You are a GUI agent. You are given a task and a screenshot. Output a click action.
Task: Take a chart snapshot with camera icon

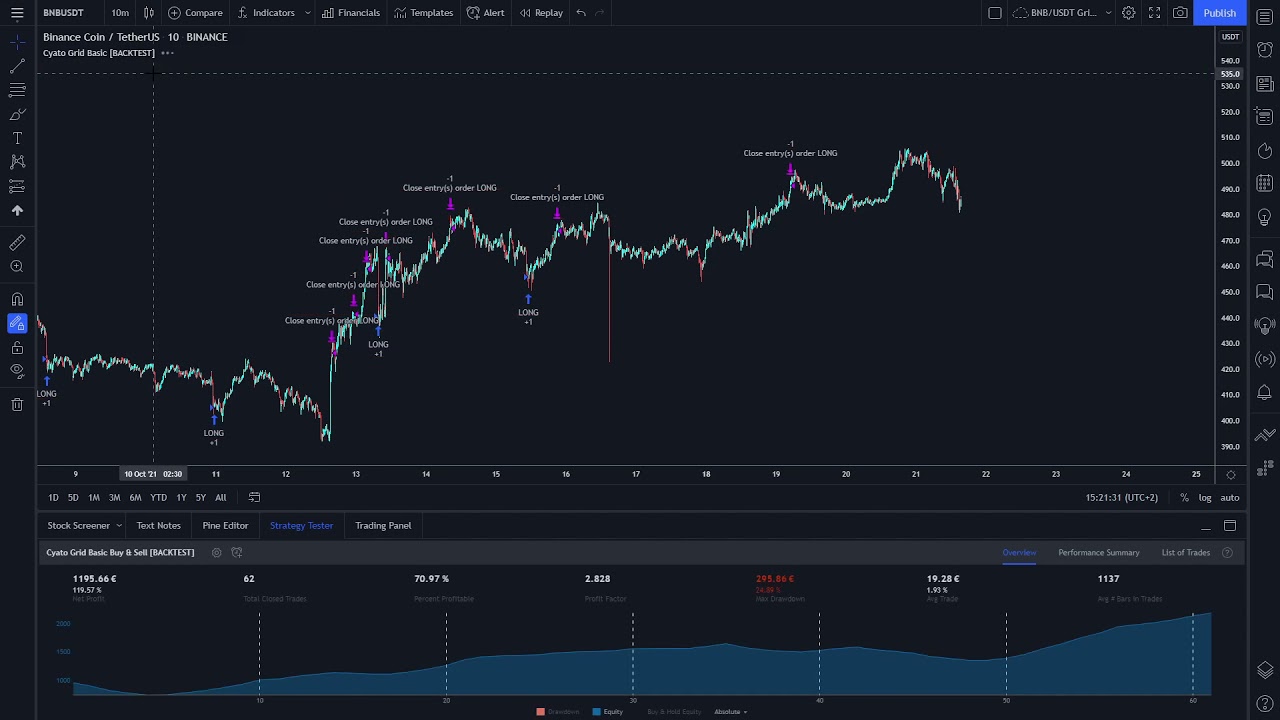[1180, 13]
